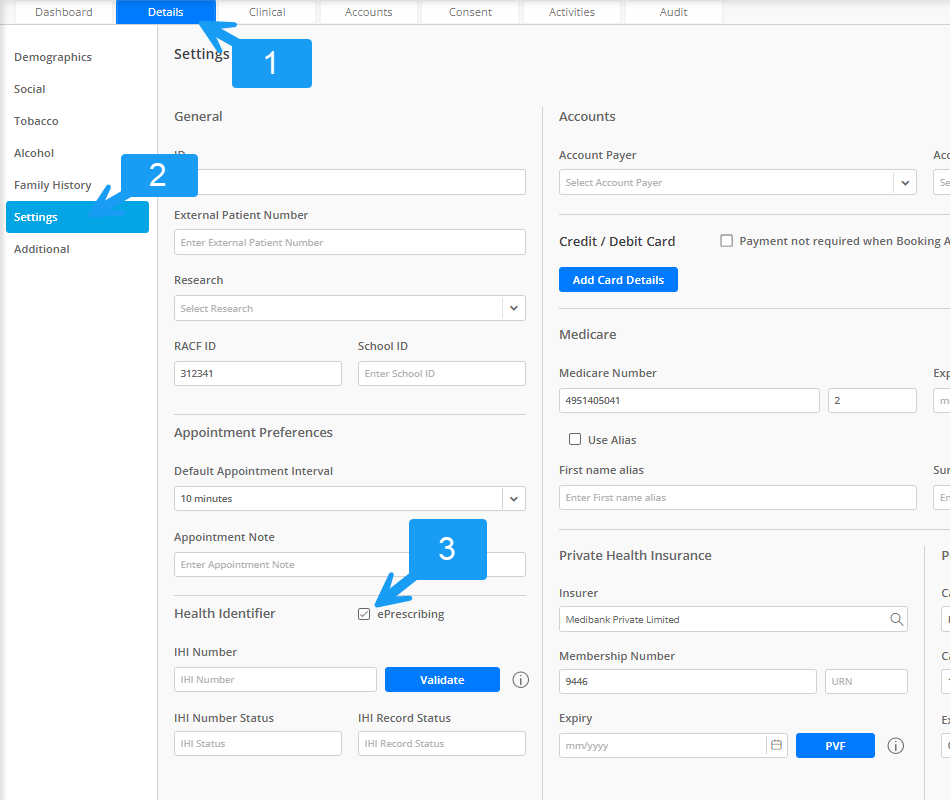Choose Settings in sidebar
Image resolution: width=950 pixels, height=800 pixels.
pos(77,217)
